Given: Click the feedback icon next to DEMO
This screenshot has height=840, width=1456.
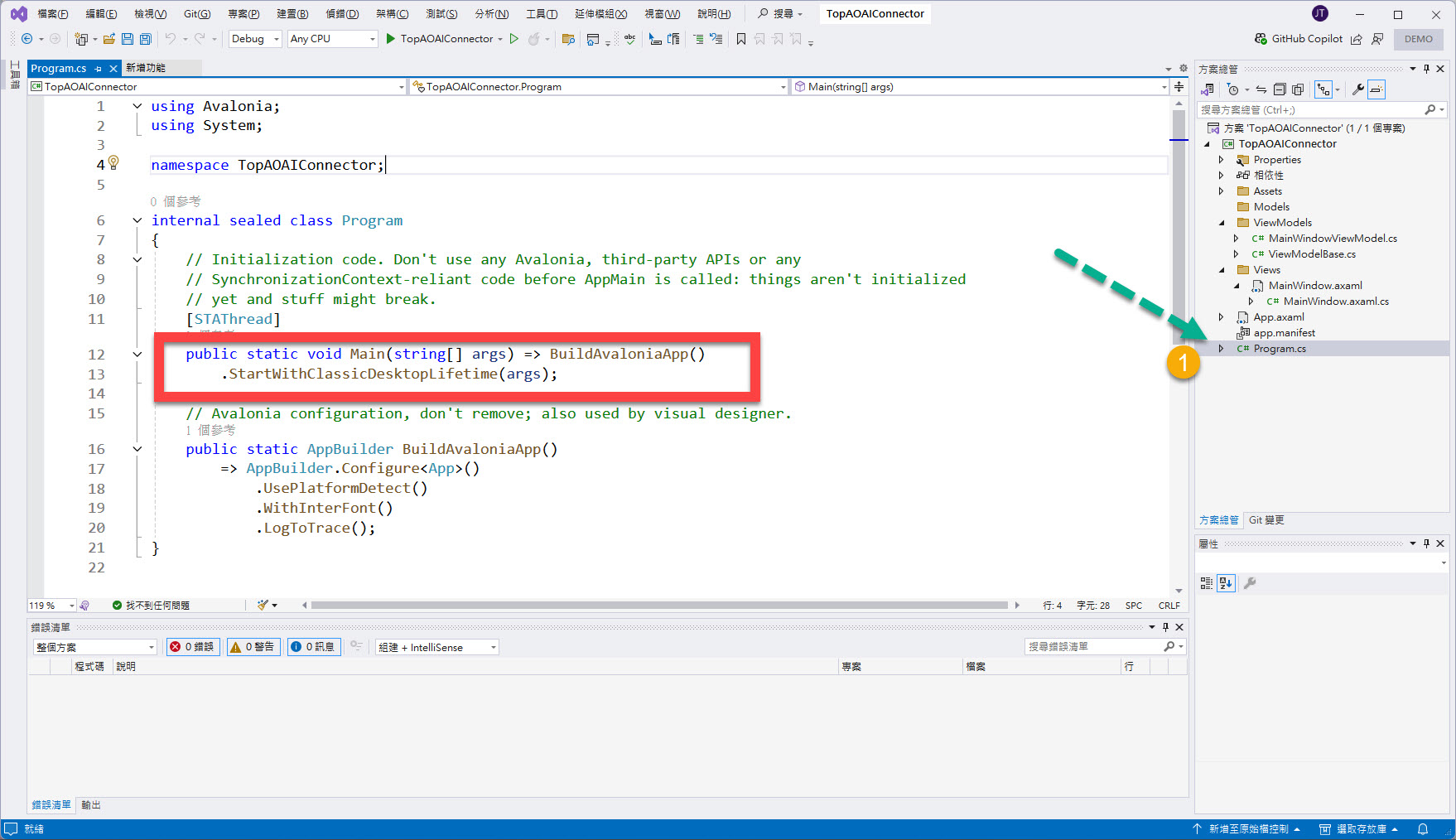Looking at the screenshot, I should pyautogui.click(x=1377, y=39).
